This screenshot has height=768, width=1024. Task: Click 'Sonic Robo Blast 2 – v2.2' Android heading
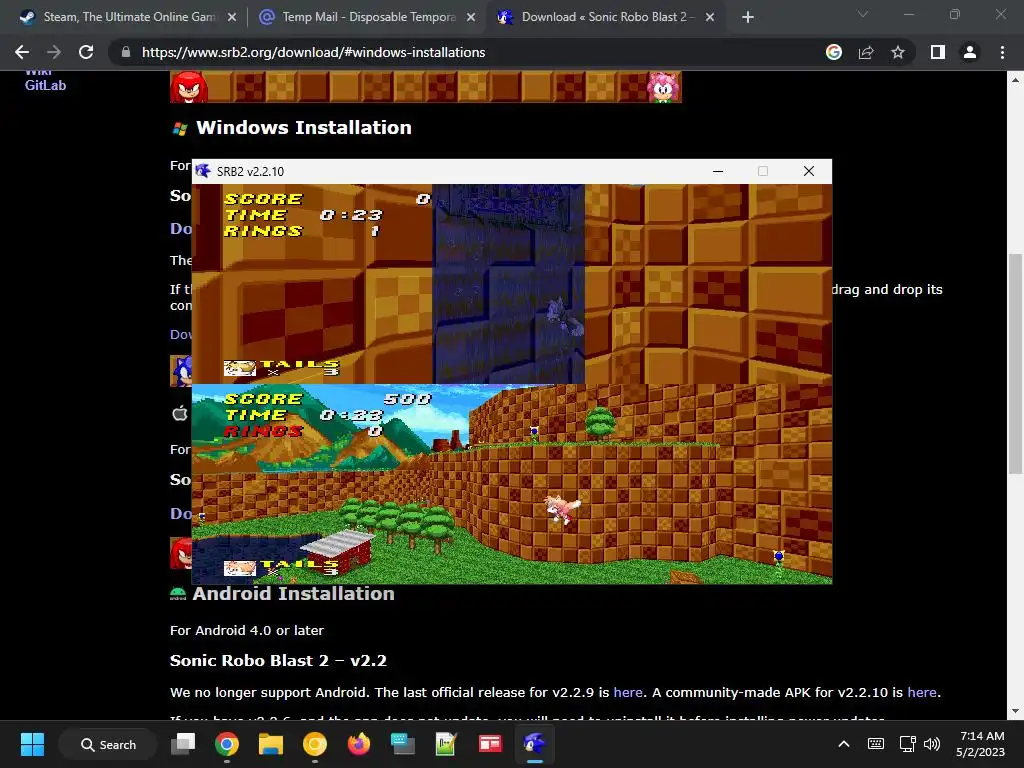pyautogui.click(x=278, y=660)
